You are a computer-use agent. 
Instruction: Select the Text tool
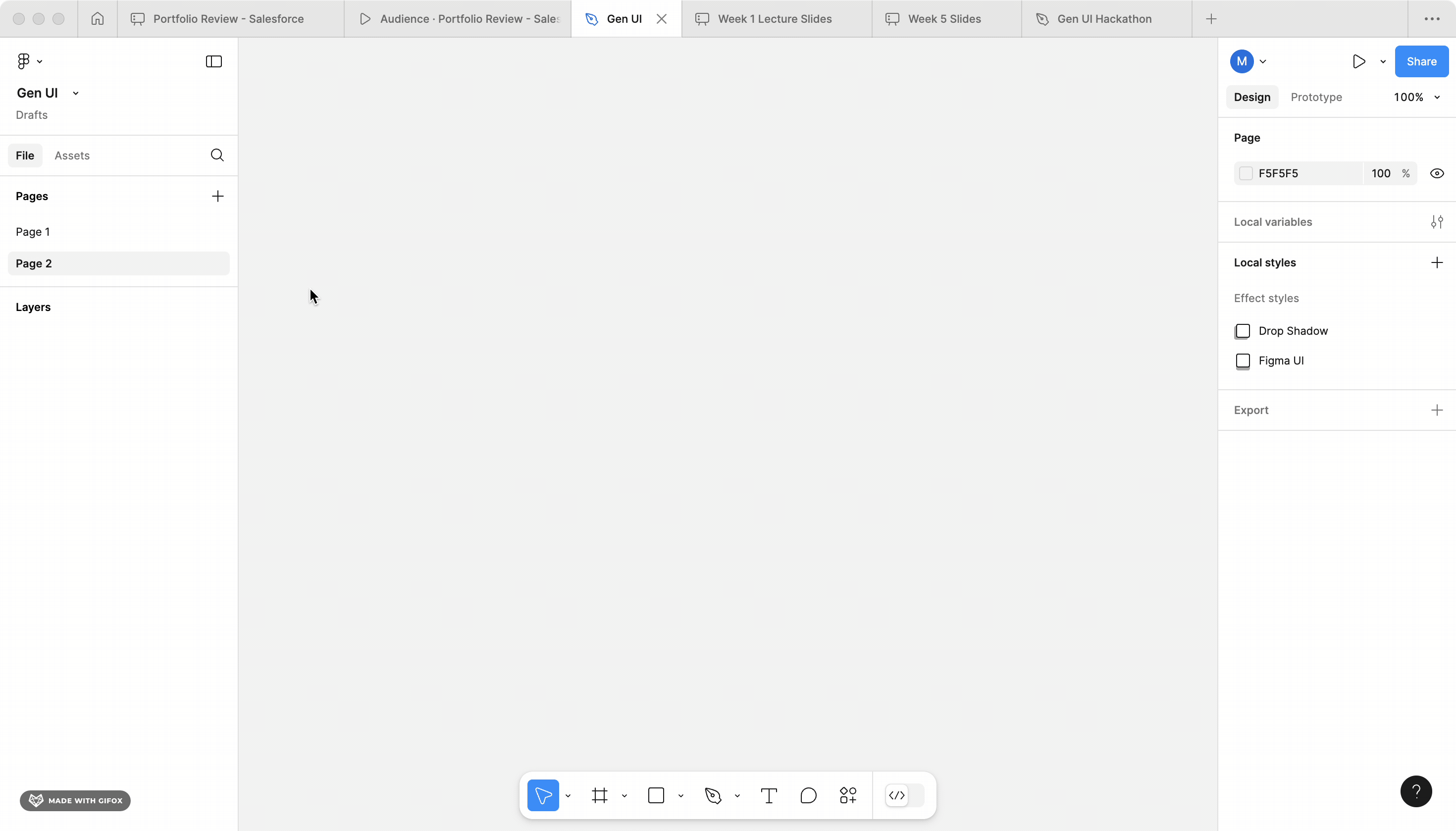pos(769,795)
